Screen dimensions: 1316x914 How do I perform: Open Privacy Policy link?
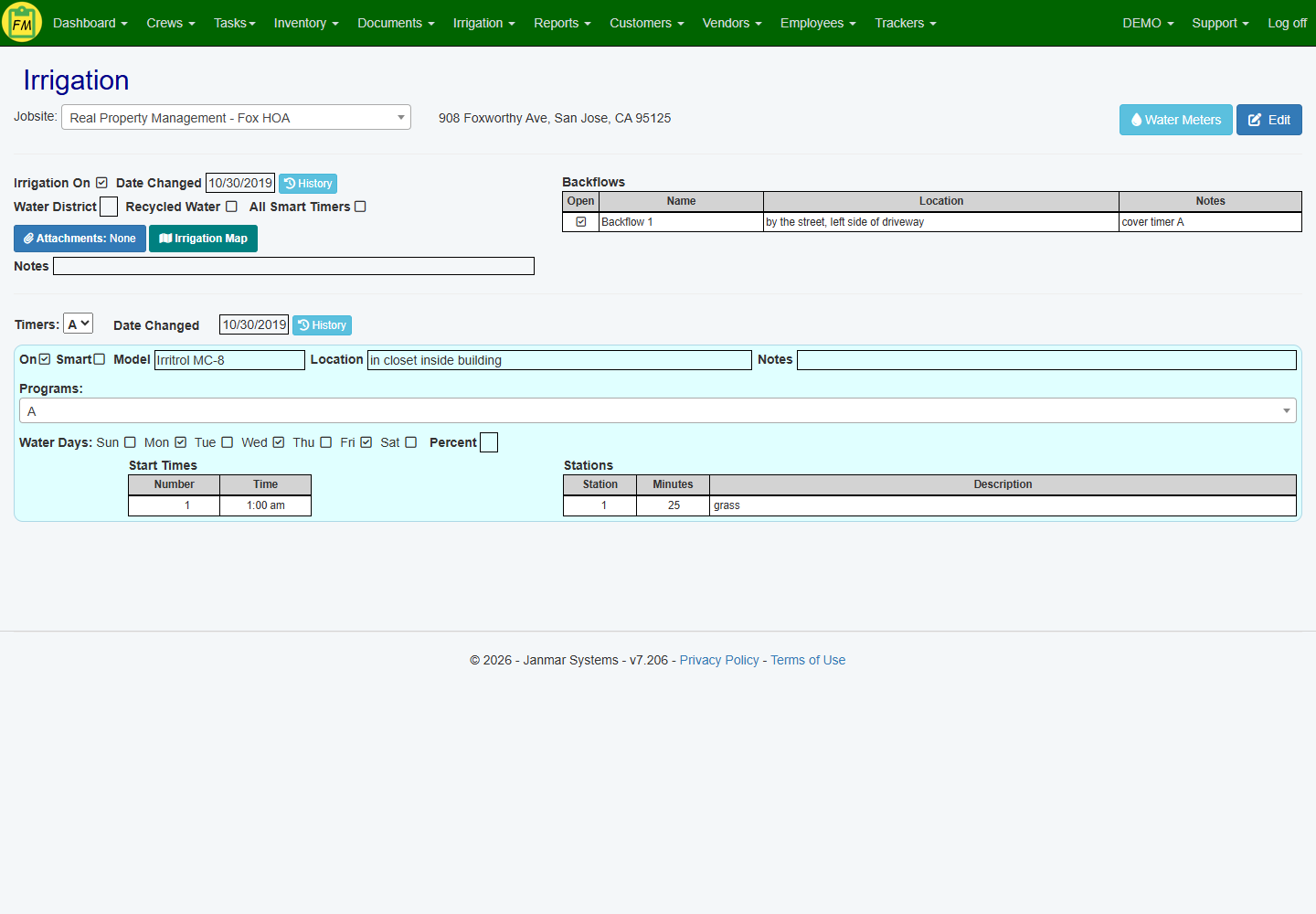(x=719, y=660)
